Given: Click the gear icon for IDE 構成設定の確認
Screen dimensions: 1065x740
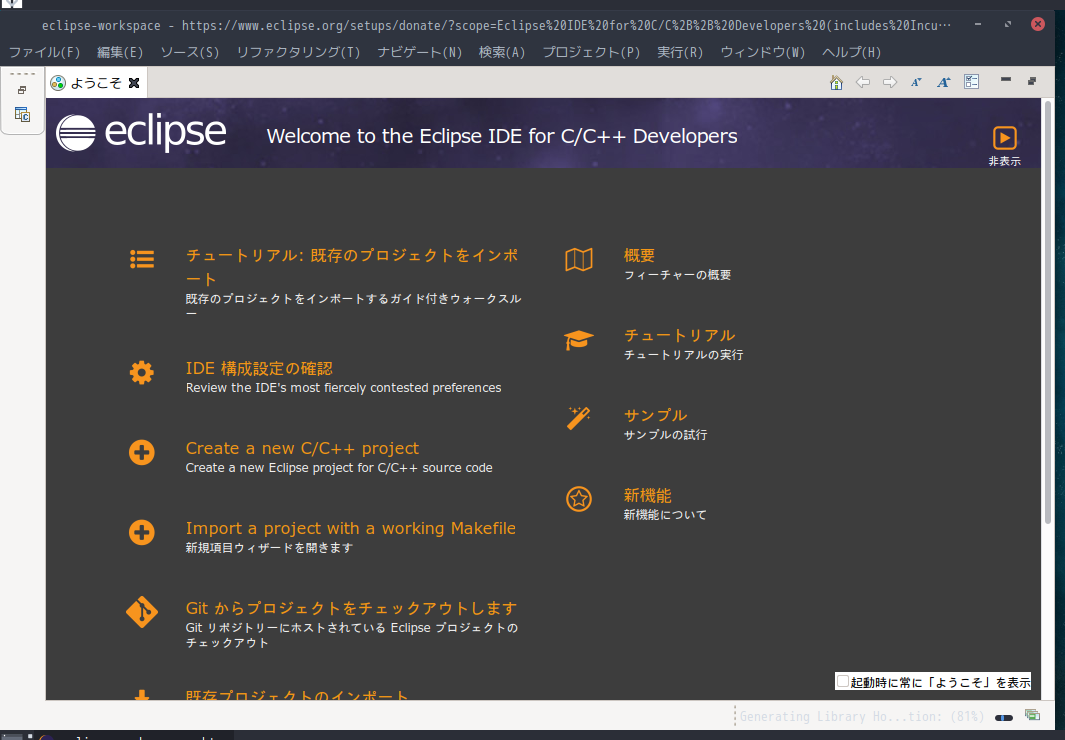Looking at the screenshot, I should (142, 372).
